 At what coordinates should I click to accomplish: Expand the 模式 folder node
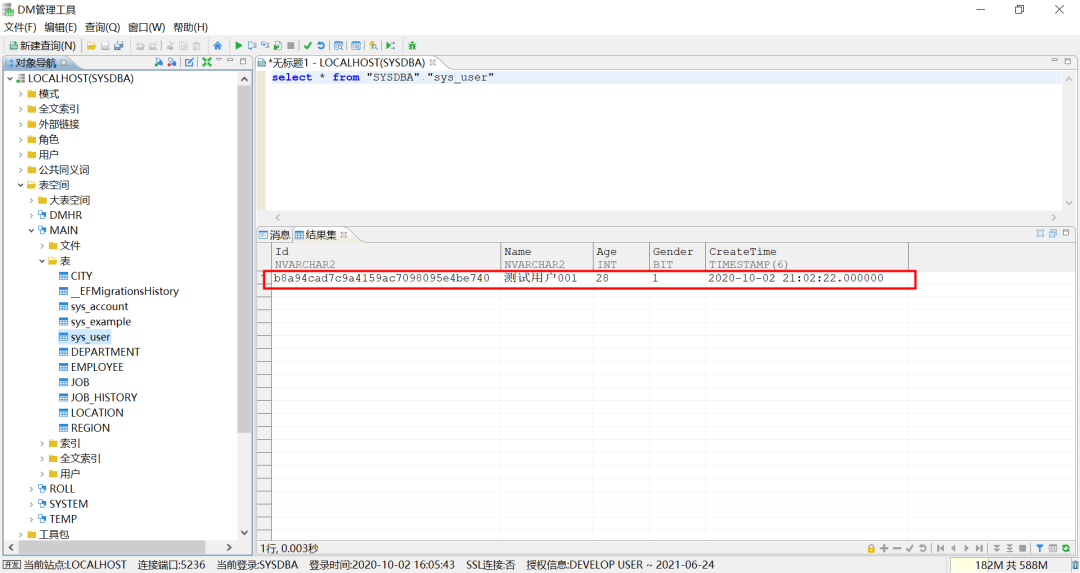click(x=21, y=94)
